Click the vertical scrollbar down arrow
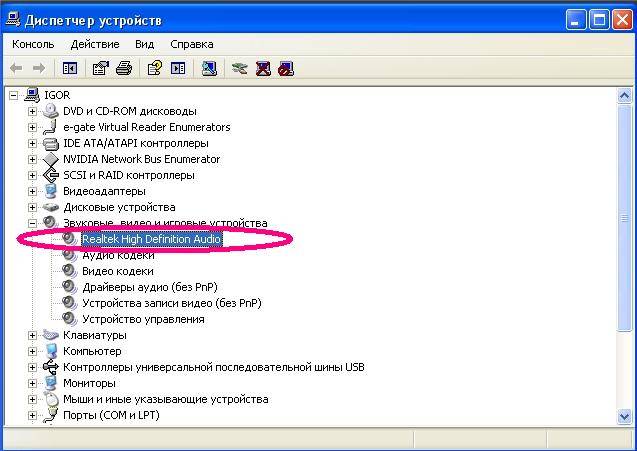This screenshot has width=637, height=451. 626,417
